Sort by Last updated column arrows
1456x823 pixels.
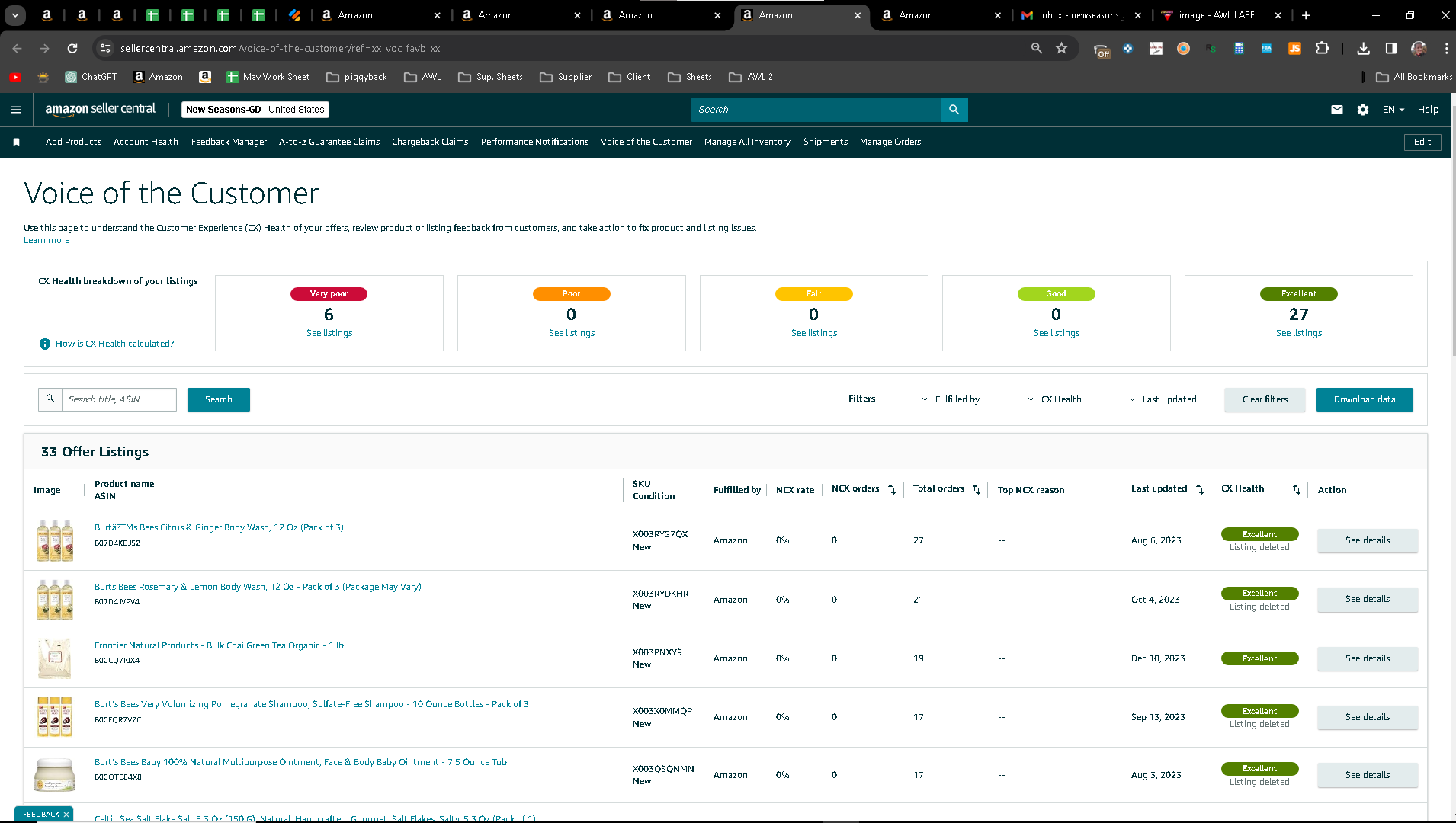pyautogui.click(x=1200, y=489)
